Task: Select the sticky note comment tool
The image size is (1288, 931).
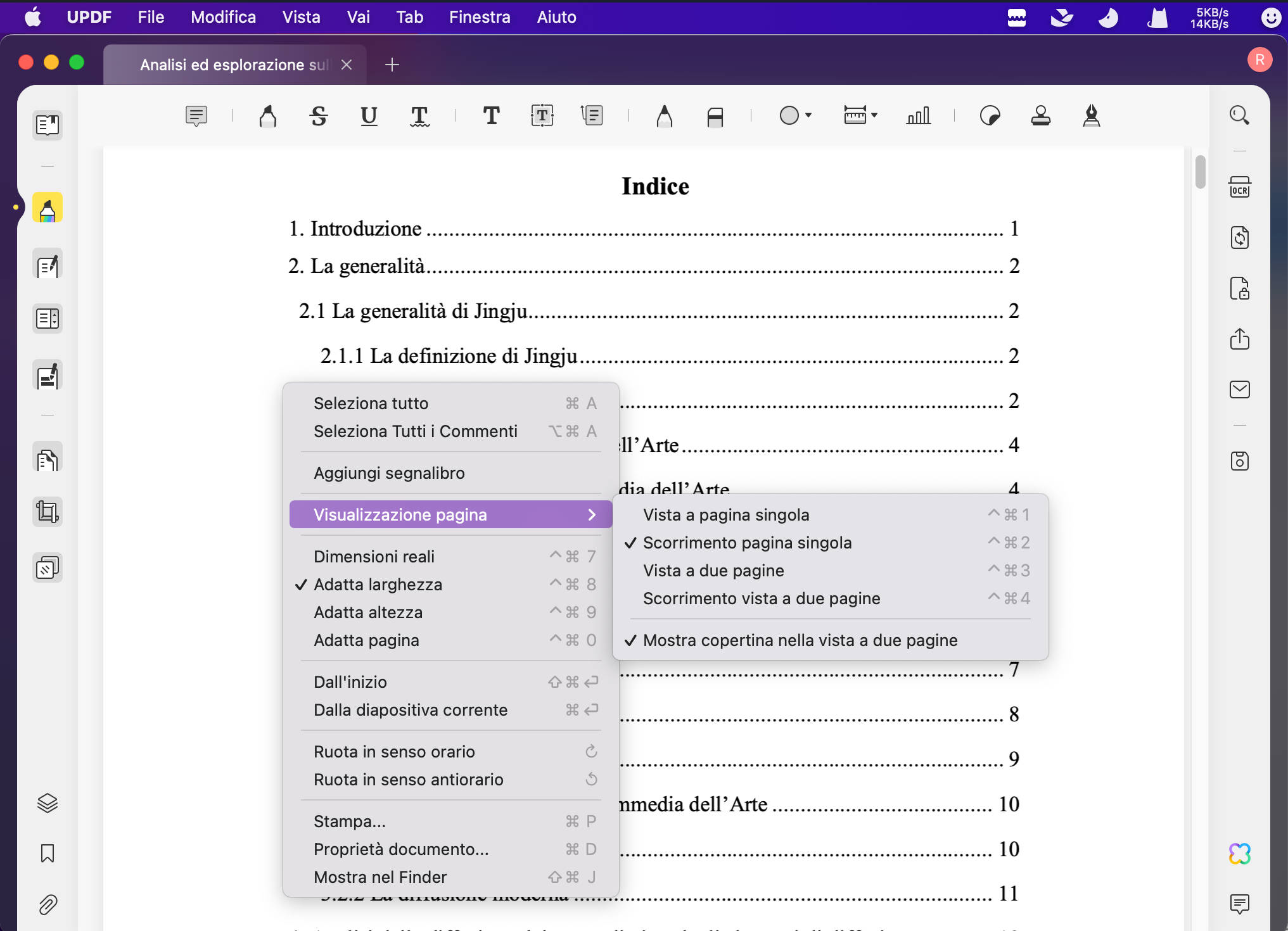Action: click(x=196, y=116)
